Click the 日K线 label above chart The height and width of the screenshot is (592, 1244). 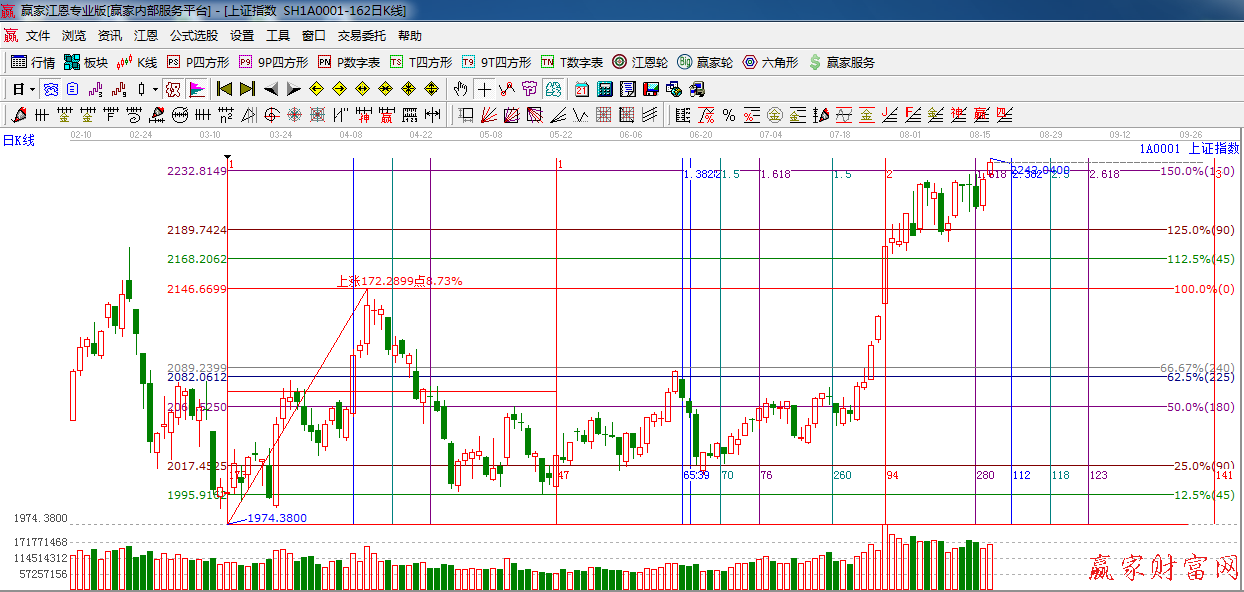pos(18,140)
